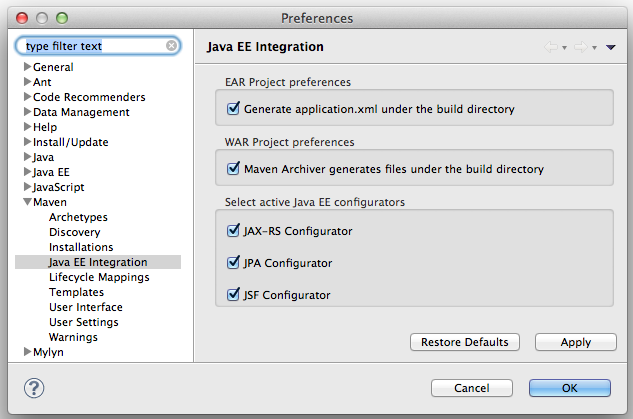This screenshot has width=633, height=419.
Task: Collapse the Maven tree node
Action: click(27, 202)
